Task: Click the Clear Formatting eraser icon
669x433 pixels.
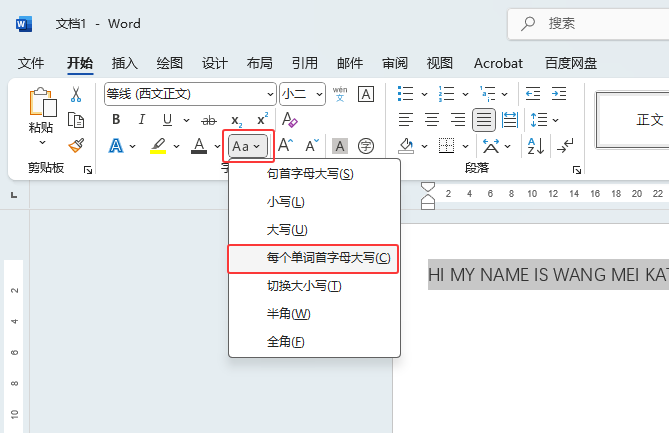Action: point(290,120)
